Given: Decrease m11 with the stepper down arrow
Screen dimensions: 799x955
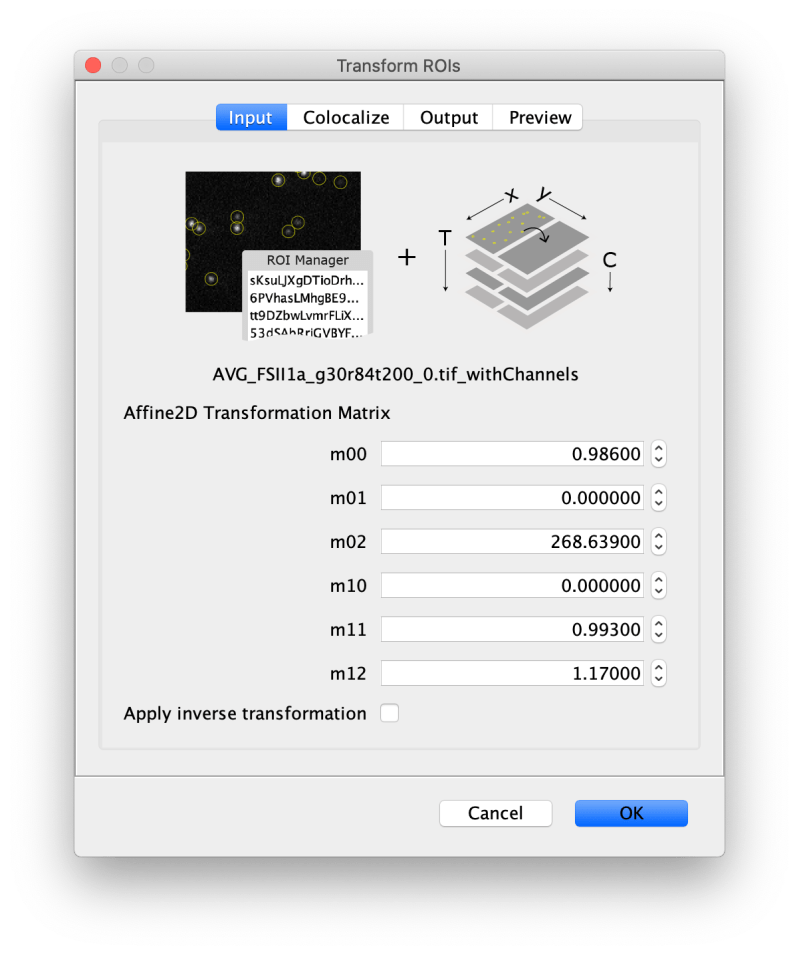Looking at the screenshot, I should point(658,636).
